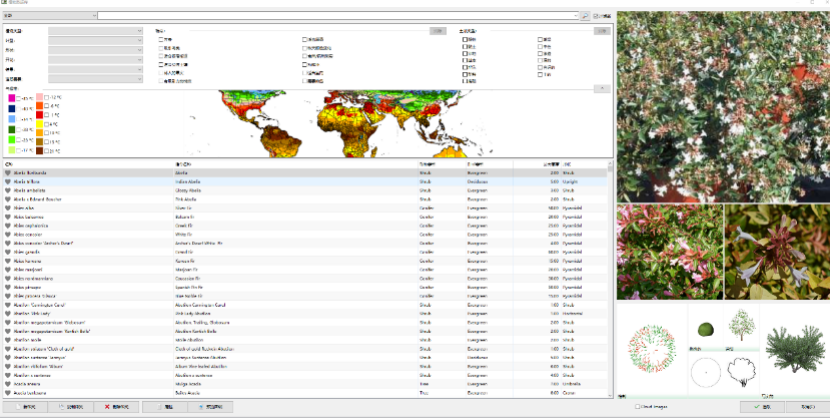Viewport: 830px width, 418px height.
Task: Select the green sphere 3D plant symbol
Action: (x=705, y=329)
